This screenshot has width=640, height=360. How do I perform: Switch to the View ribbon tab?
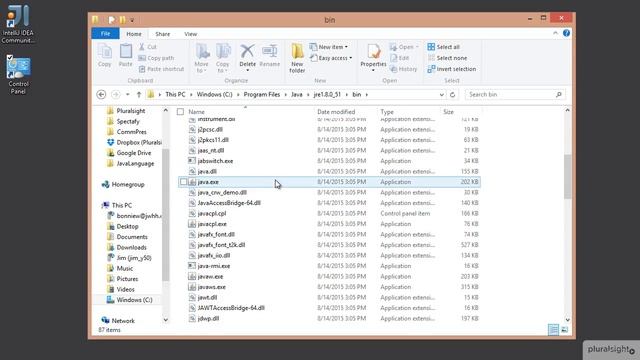(190, 34)
